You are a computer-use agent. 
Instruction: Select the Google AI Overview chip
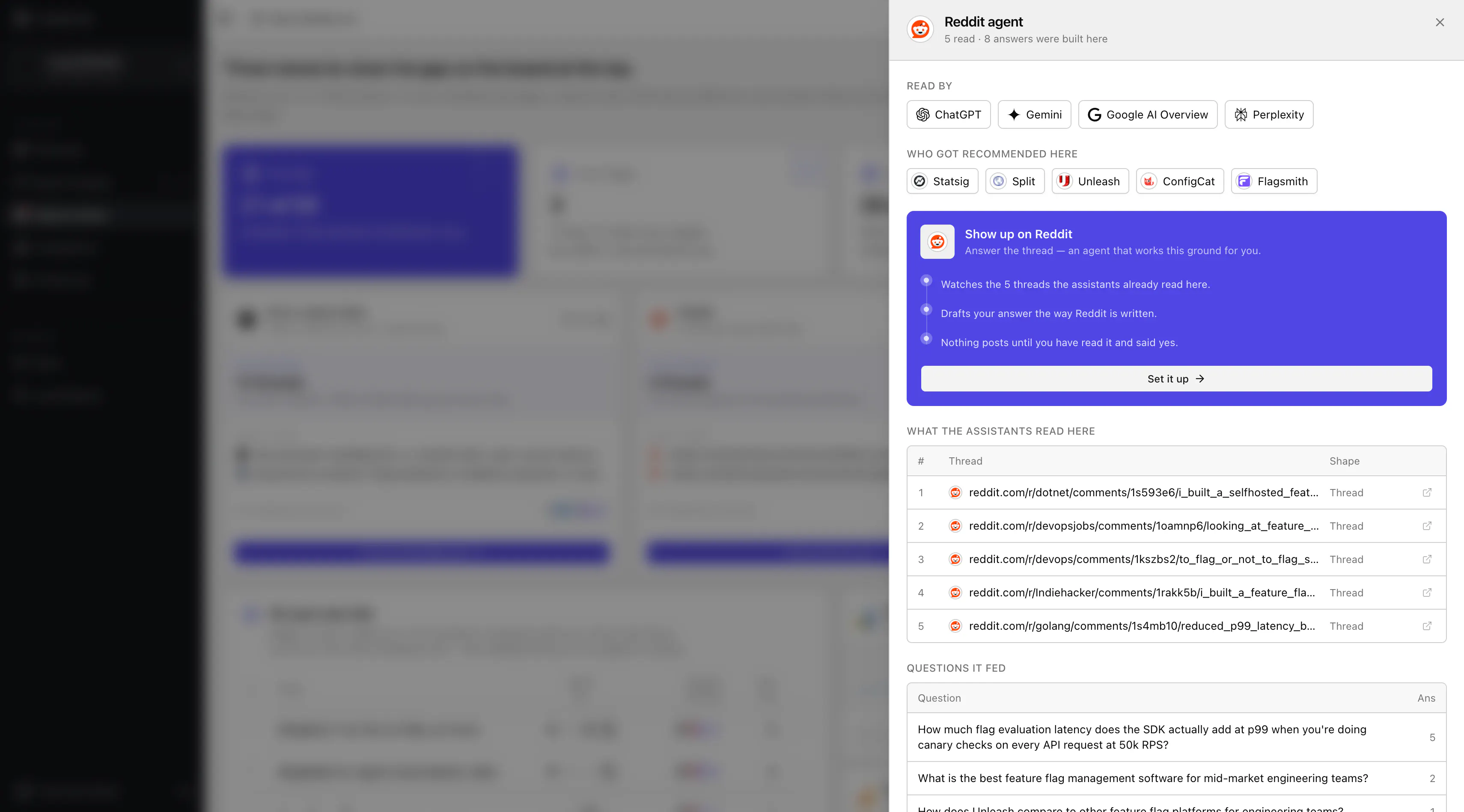[1148, 115]
